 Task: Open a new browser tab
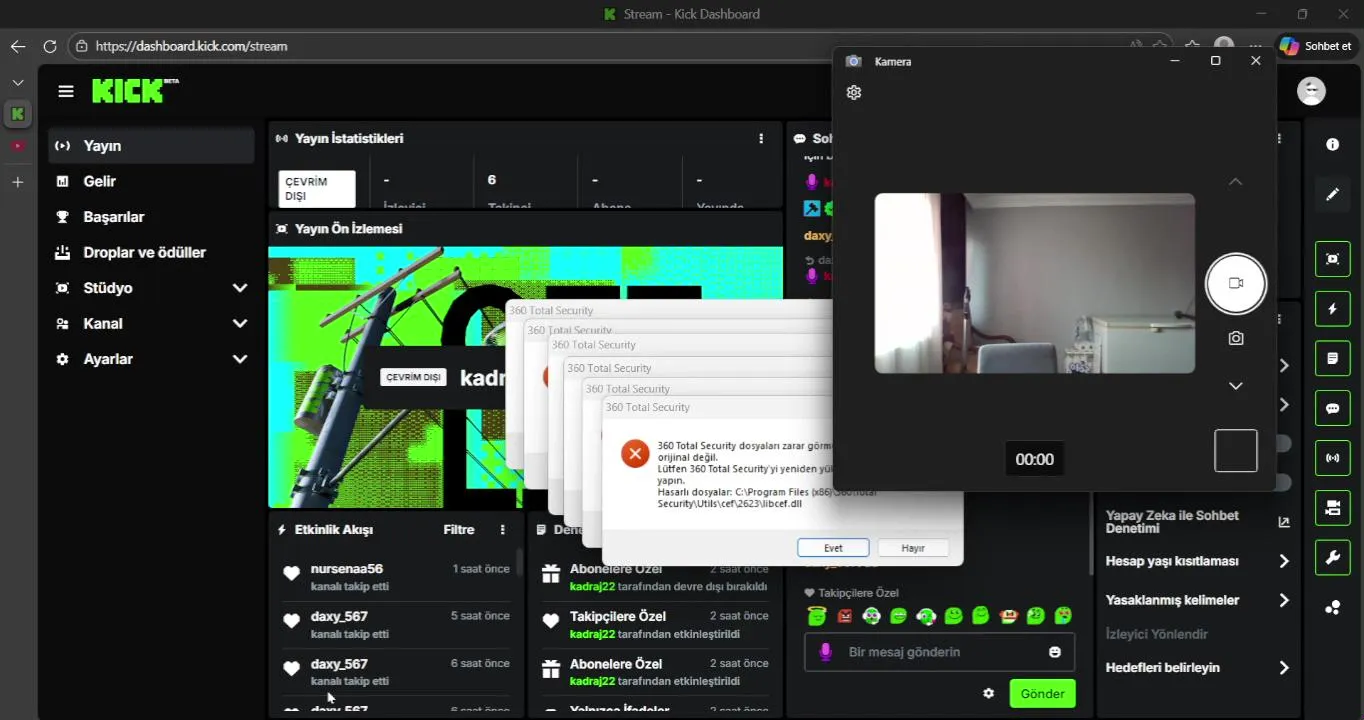coord(17,182)
